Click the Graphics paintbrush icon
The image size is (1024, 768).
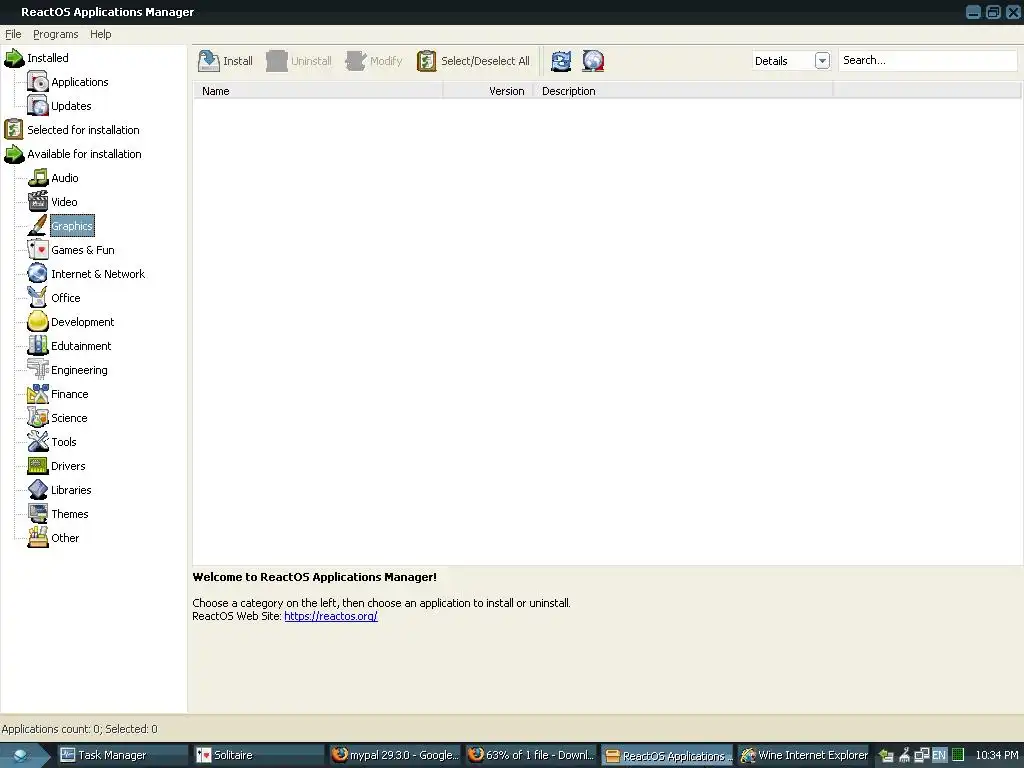[38, 226]
